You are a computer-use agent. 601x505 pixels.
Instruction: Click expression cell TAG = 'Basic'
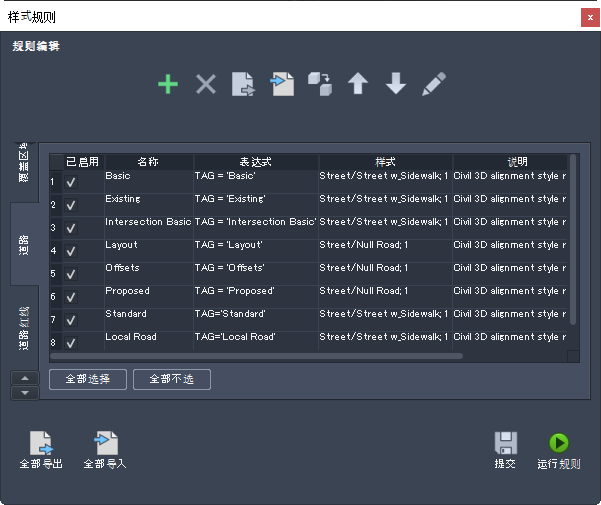pyautogui.click(x=256, y=182)
